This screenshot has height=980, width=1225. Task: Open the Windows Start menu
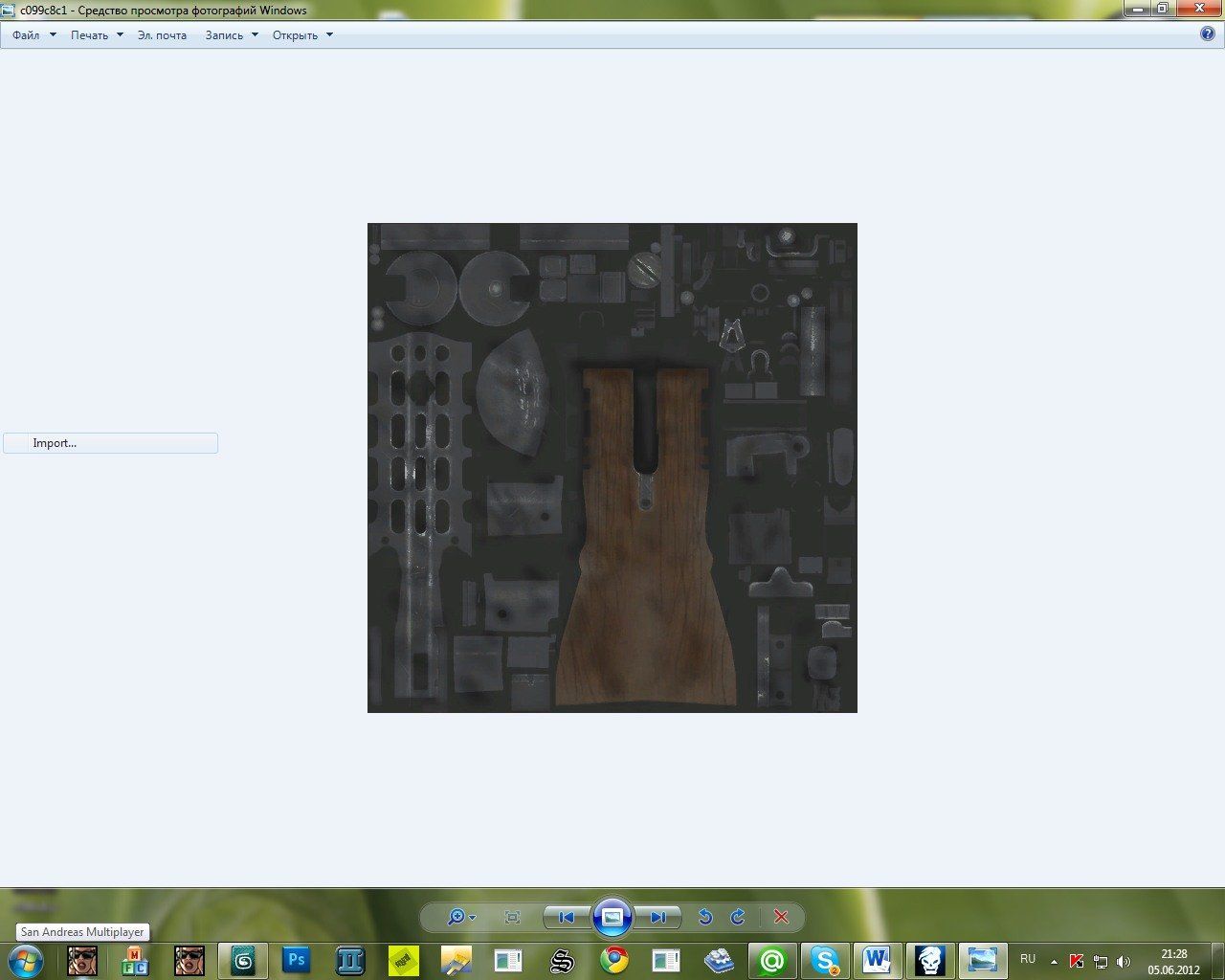coord(26,960)
